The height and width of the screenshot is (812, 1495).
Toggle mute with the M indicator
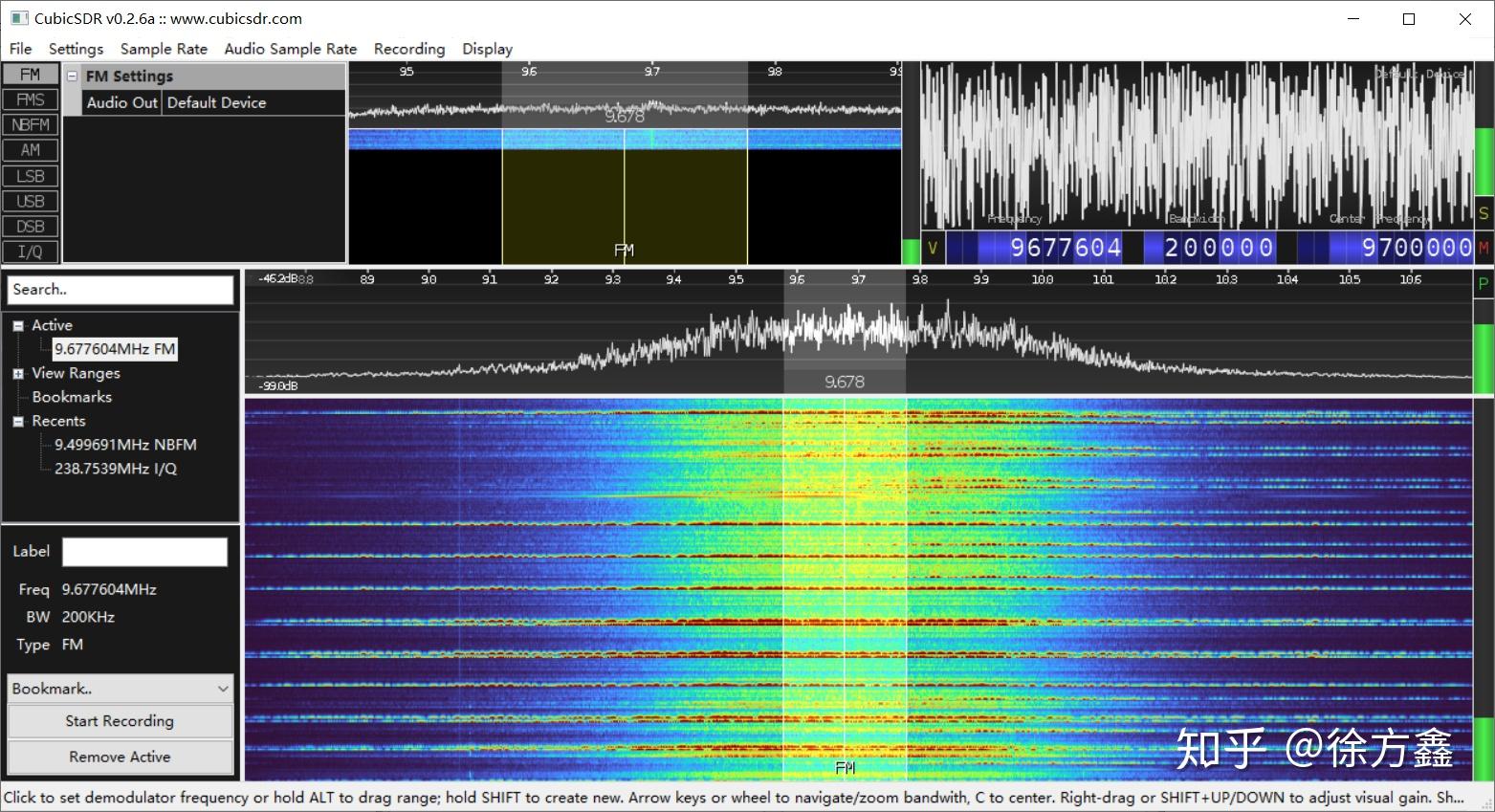(1484, 247)
